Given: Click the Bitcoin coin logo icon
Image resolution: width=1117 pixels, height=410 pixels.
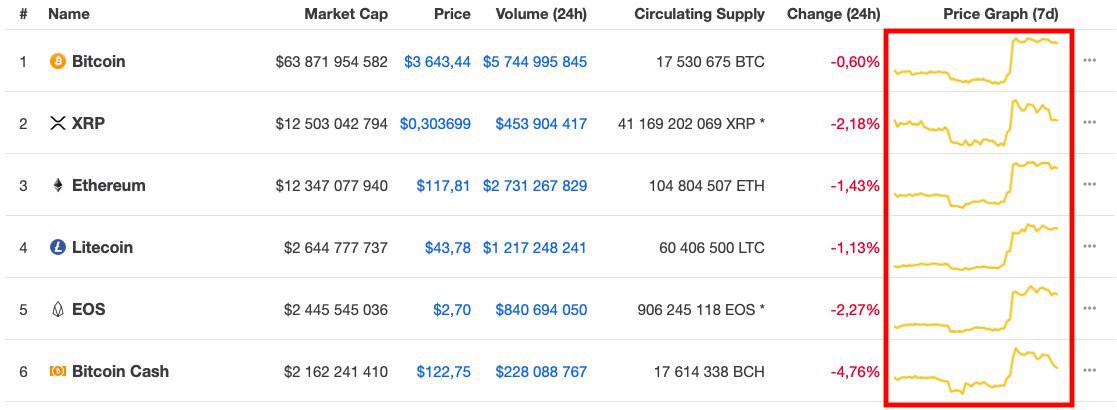Looking at the screenshot, I should 58,62.
